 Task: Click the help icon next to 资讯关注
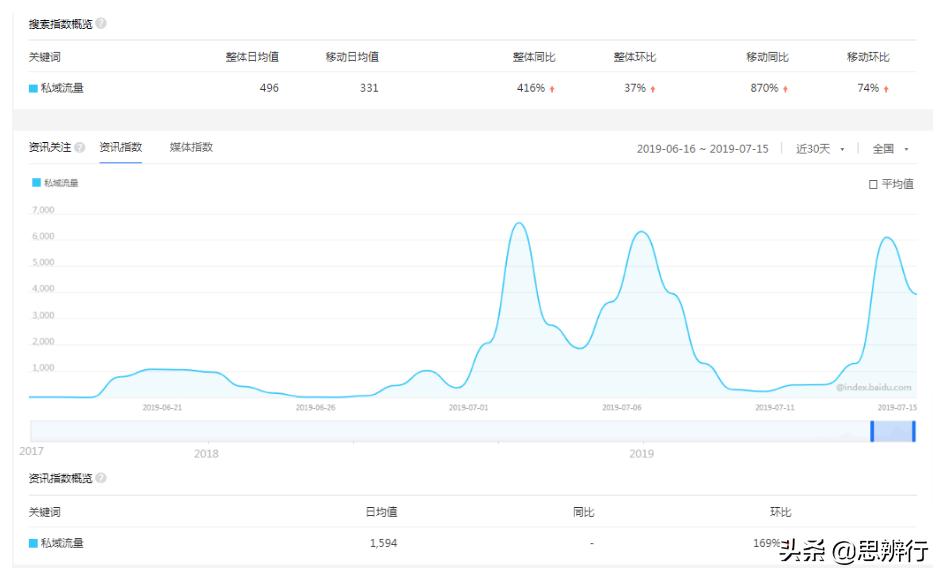[x=80, y=146]
